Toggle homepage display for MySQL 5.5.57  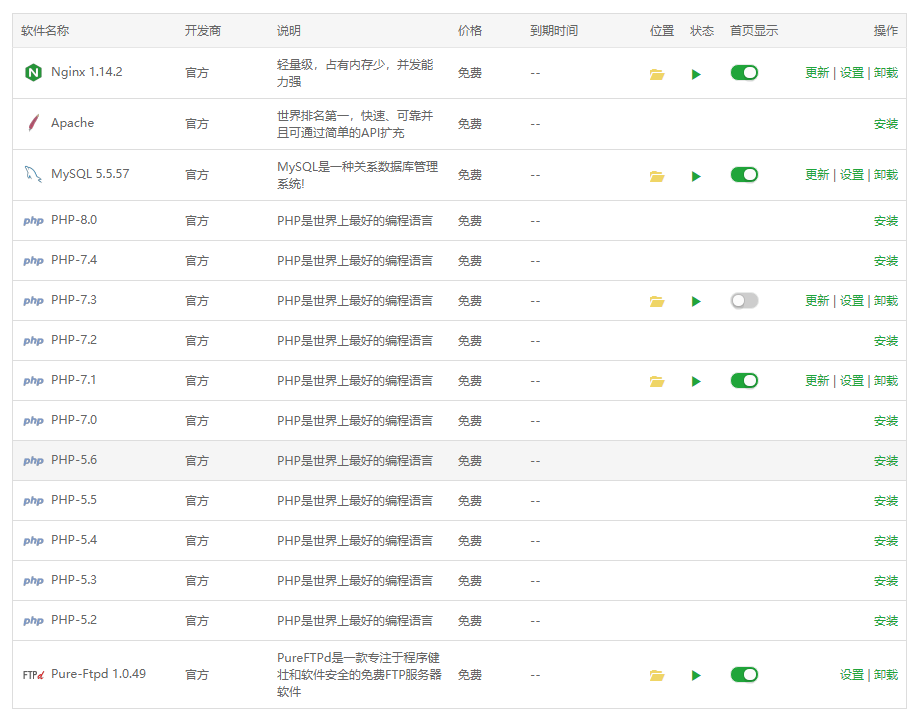(744, 175)
